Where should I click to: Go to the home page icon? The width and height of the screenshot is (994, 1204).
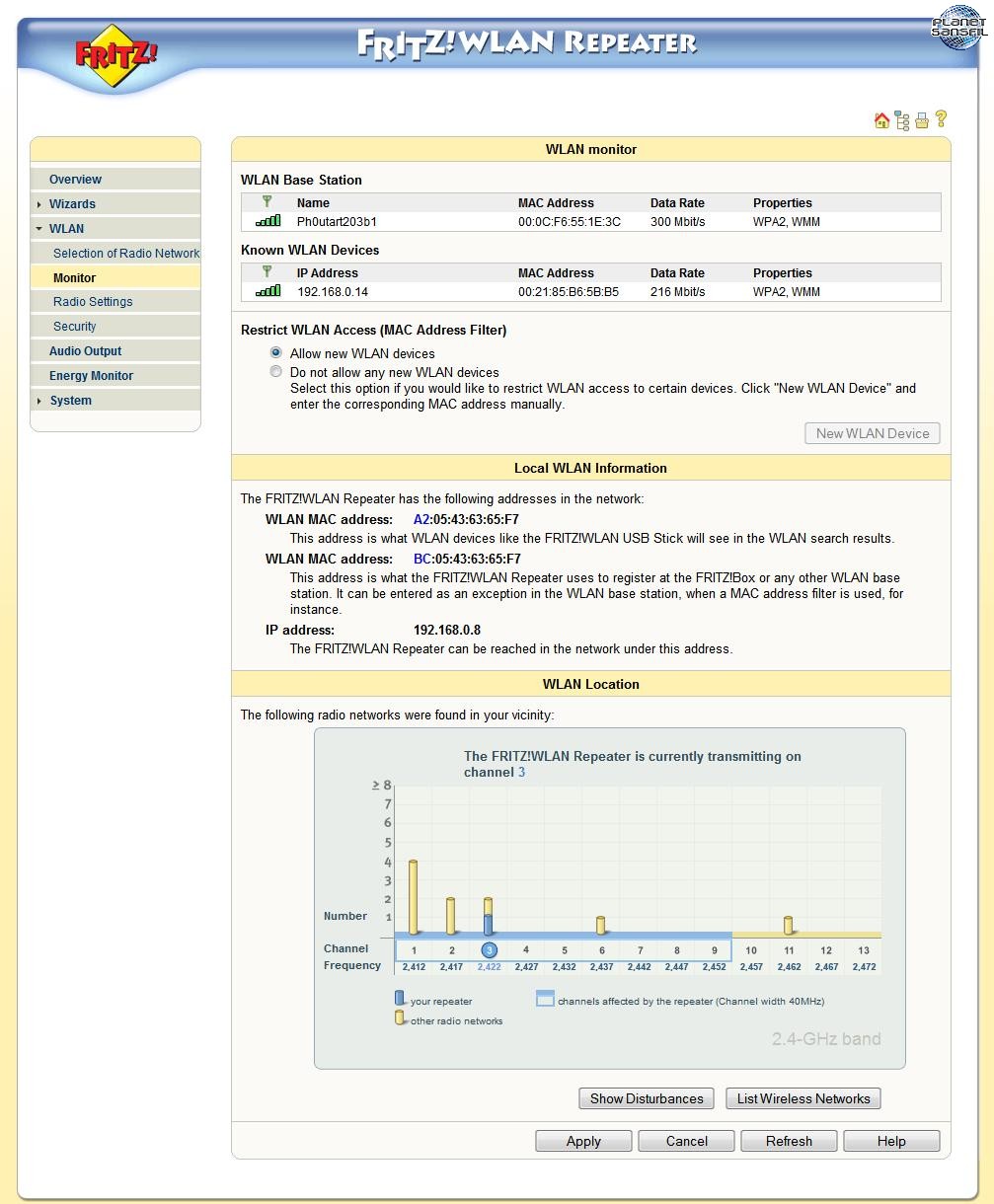[x=881, y=120]
